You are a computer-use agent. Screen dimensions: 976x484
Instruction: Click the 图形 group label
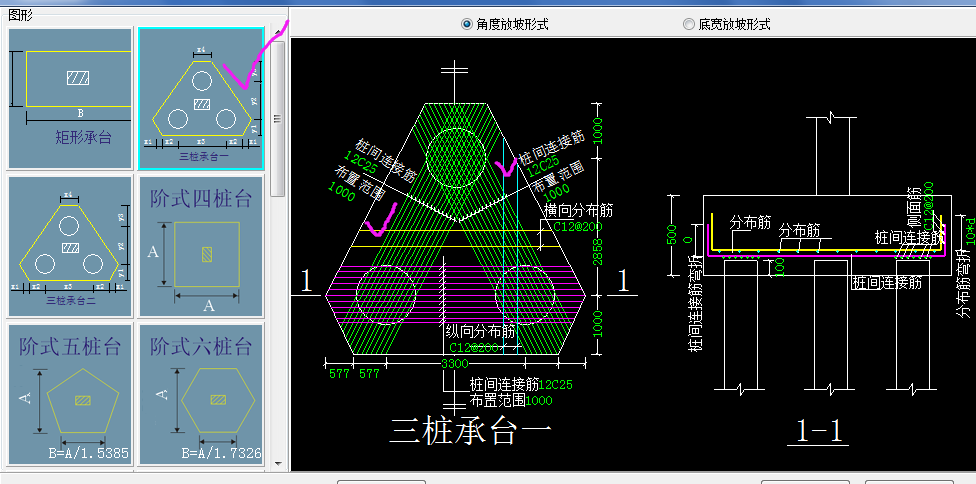[21, 16]
